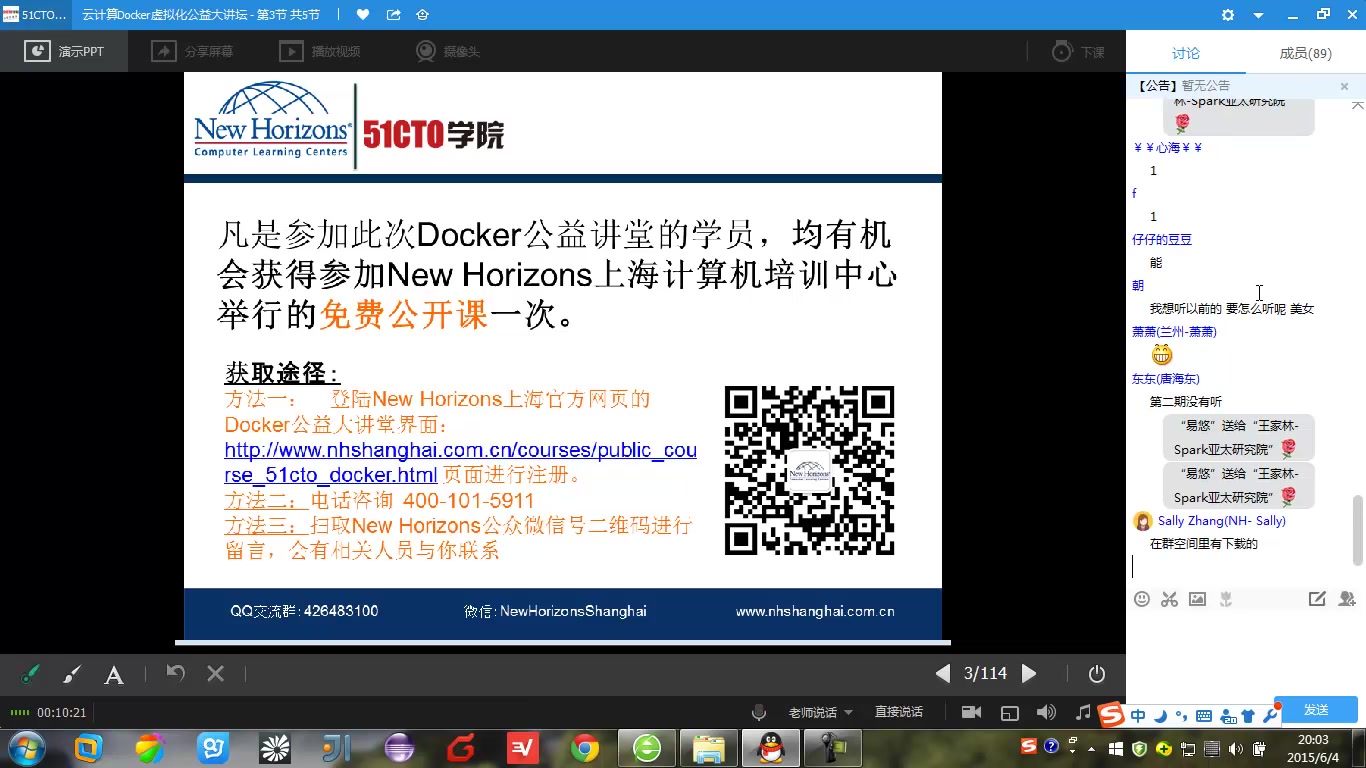
Task: Pick the text annotation tool
Action: point(114,674)
